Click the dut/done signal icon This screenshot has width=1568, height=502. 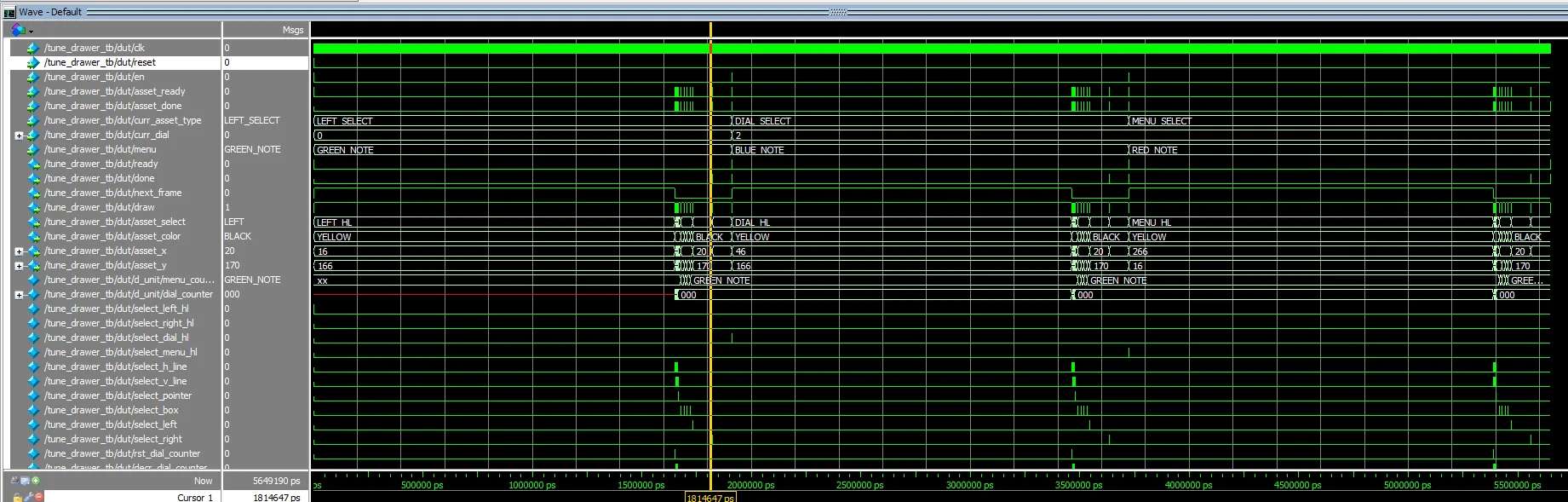pyautogui.click(x=33, y=178)
